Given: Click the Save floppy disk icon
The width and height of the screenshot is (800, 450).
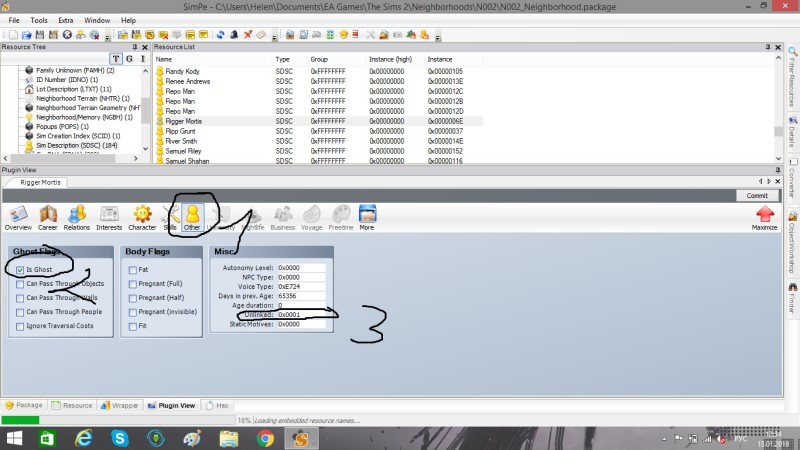Looking at the screenshot, I should [40, 35].
